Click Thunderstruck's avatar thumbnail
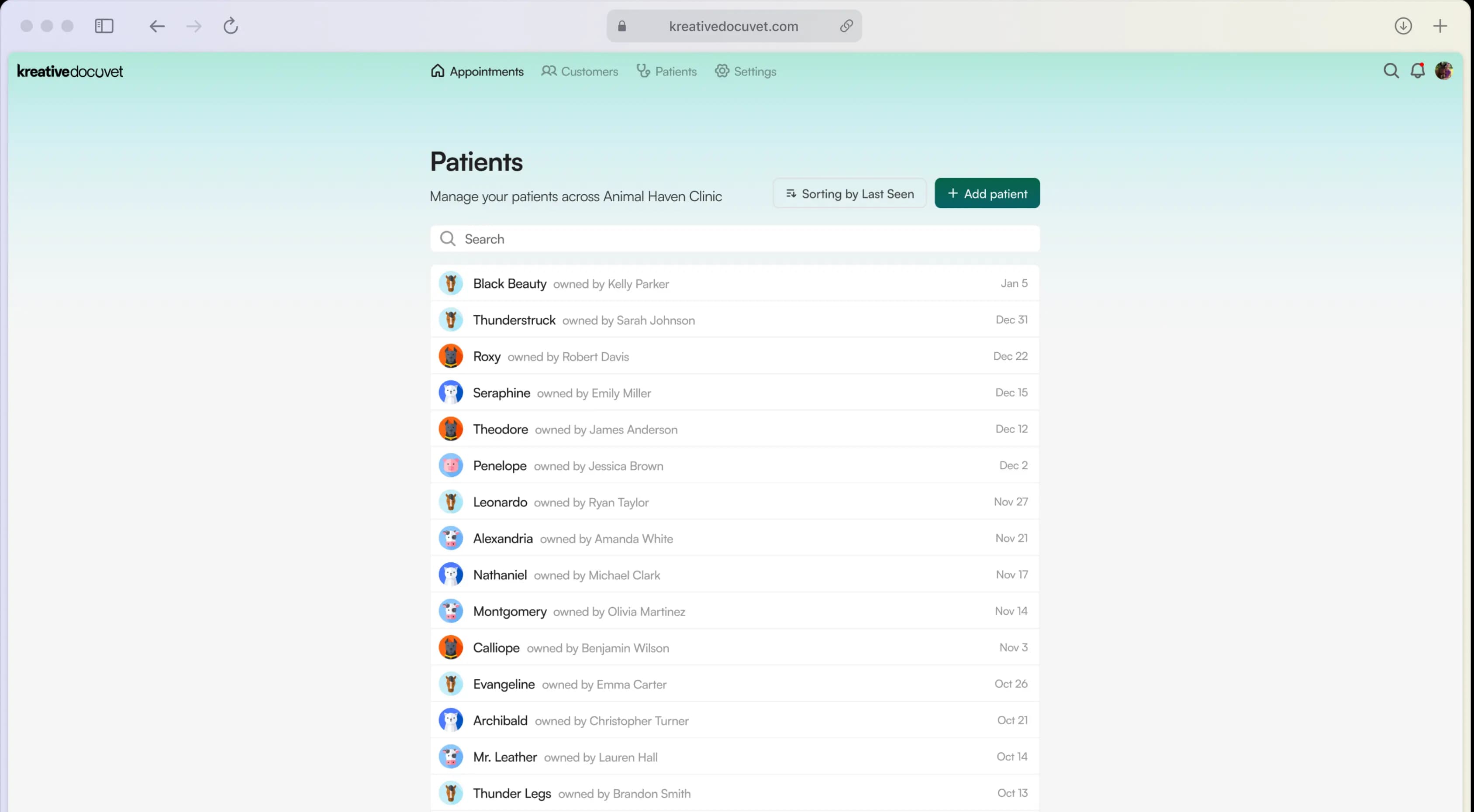Screen dimensions: 1474x812 (x=452, y=320)
